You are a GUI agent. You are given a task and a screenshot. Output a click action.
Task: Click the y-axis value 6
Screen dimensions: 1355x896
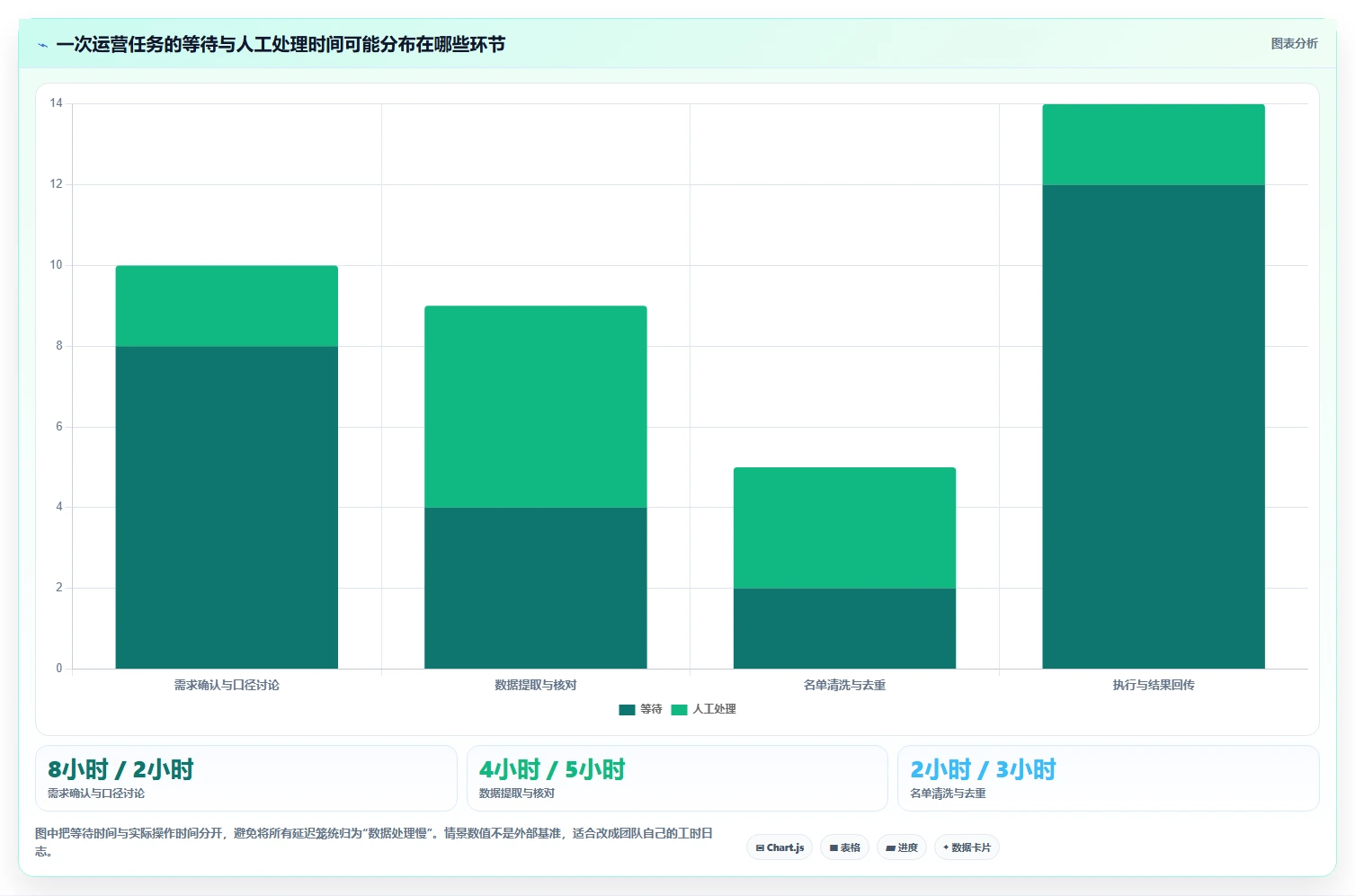coord(59,427)
